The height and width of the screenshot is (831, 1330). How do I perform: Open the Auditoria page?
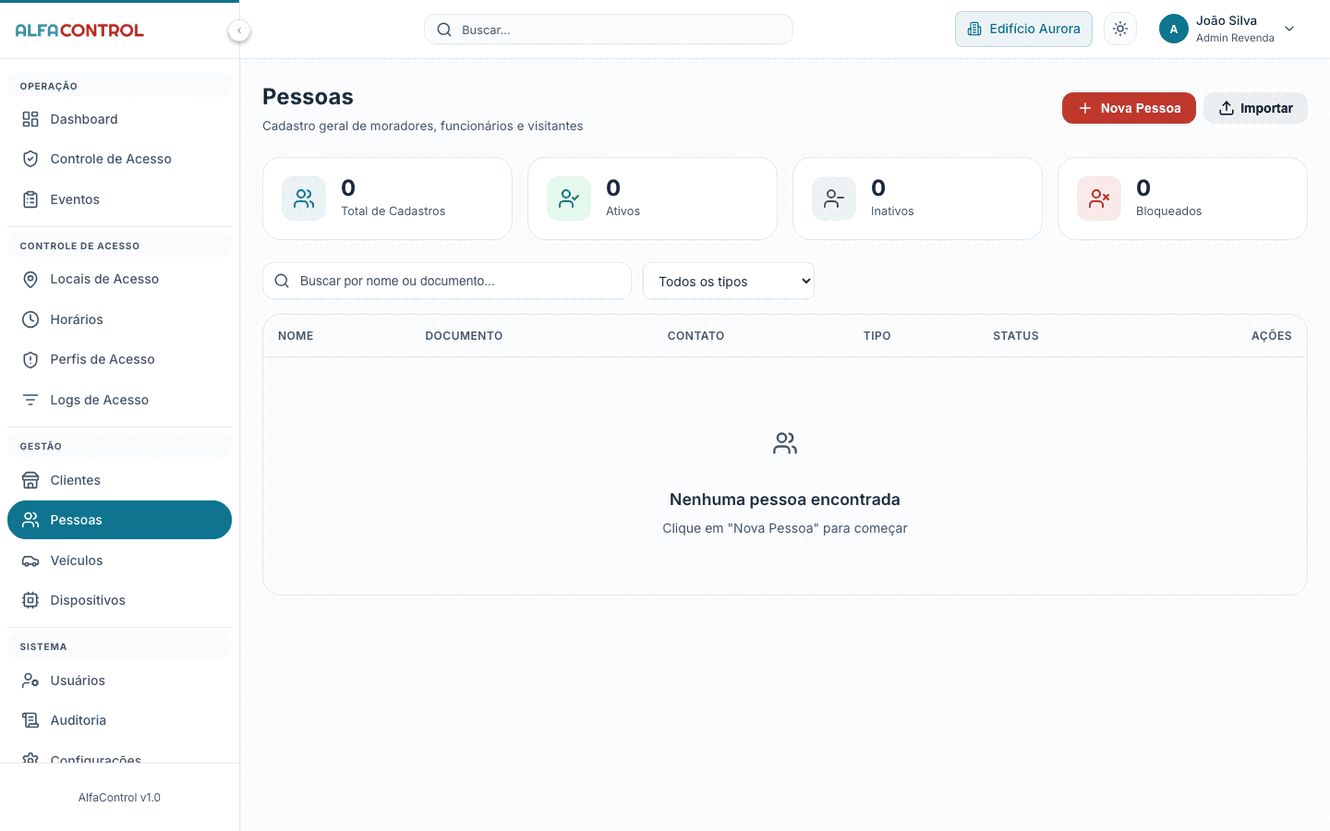pyautogui.click(x=119, y=720)
